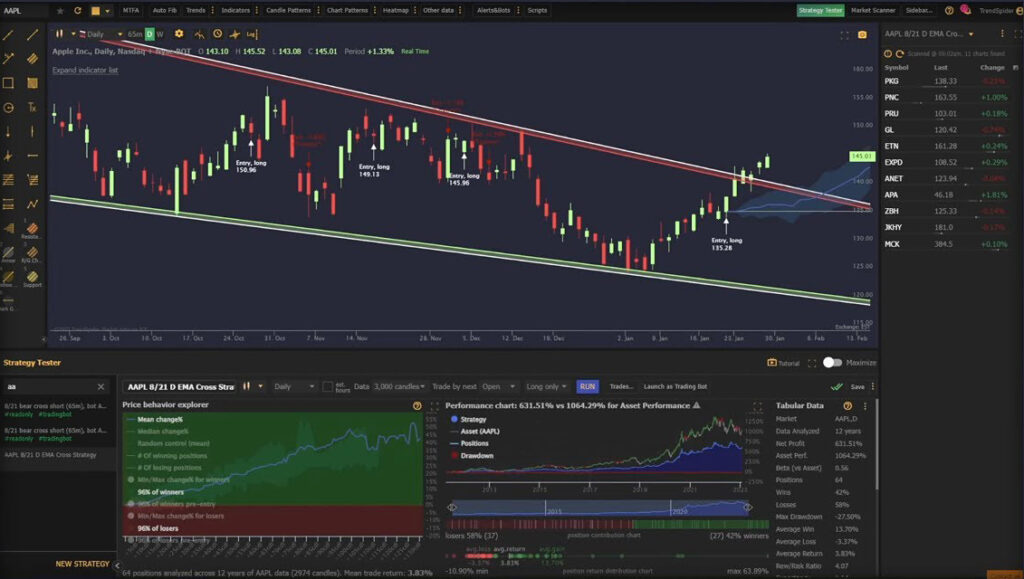Viewport: 1024px width, 579px height.
Task: Toggle the Positions legend item
Action: pyautogui.click(x=469, y=443)
